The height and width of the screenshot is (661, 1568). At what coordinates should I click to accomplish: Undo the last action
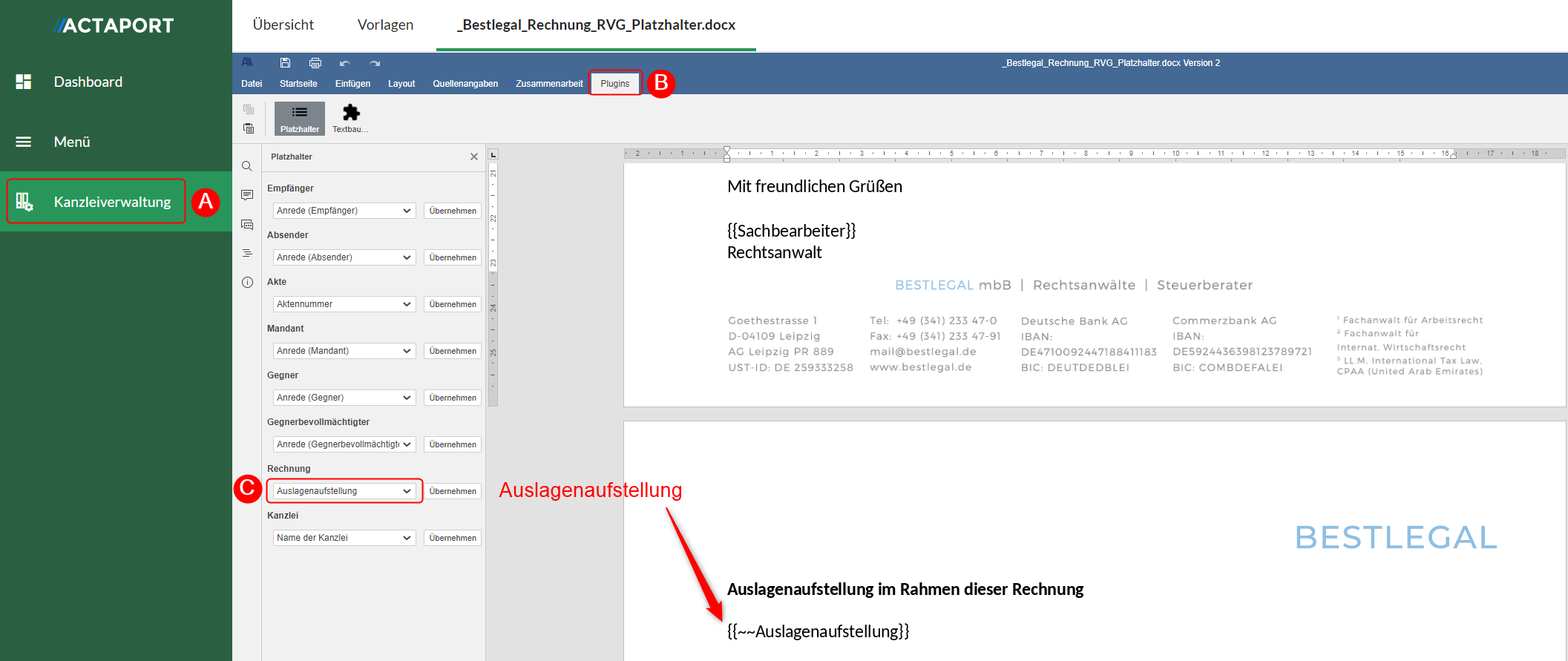pos(344,63)
